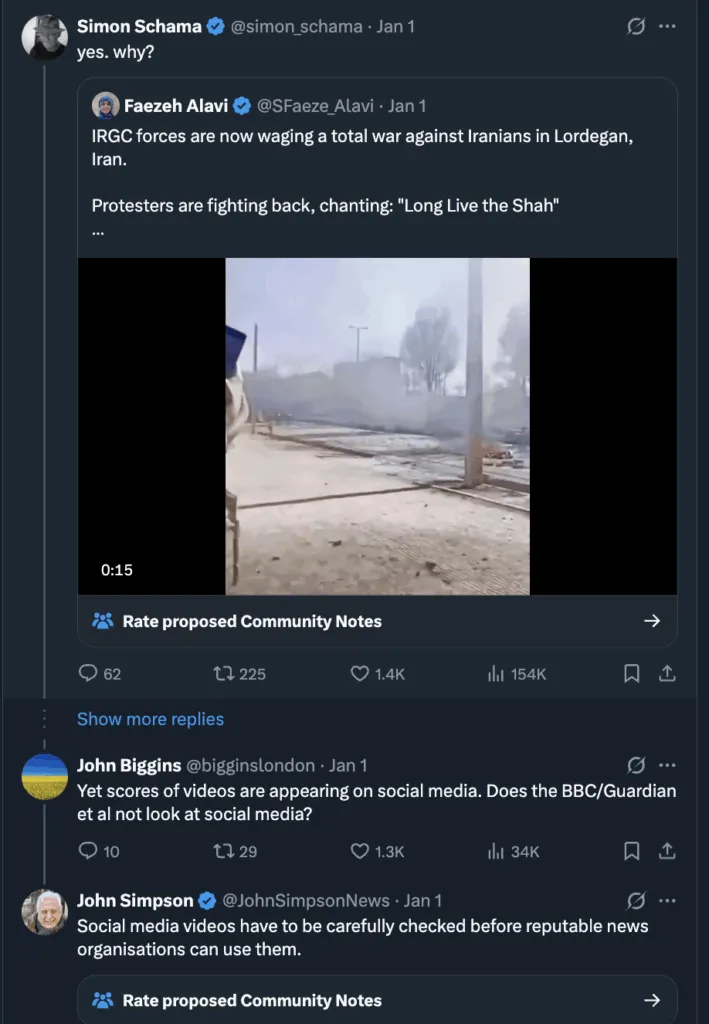This screenshot has width=709, height=1024.
Task: Bookmark John Biggins's reply
Action: click(632, 851)
